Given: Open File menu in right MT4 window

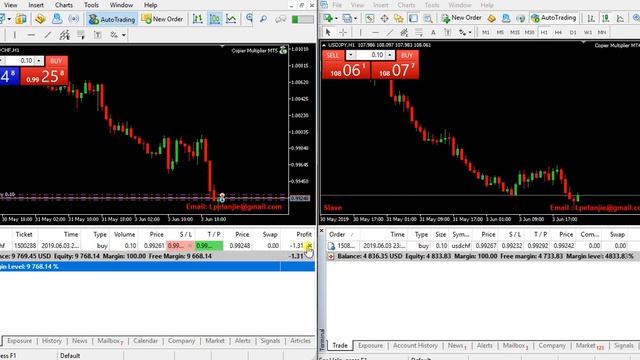Looking at the screenshot, I should click(337, 5).
